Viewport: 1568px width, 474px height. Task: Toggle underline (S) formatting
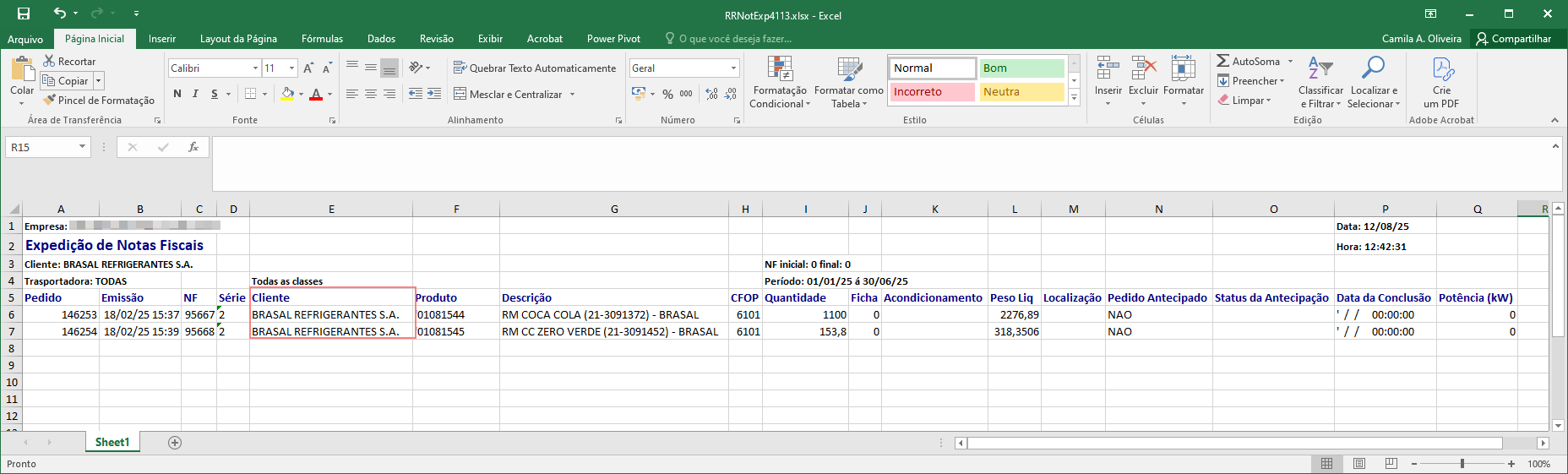click(x=215, y=94)
